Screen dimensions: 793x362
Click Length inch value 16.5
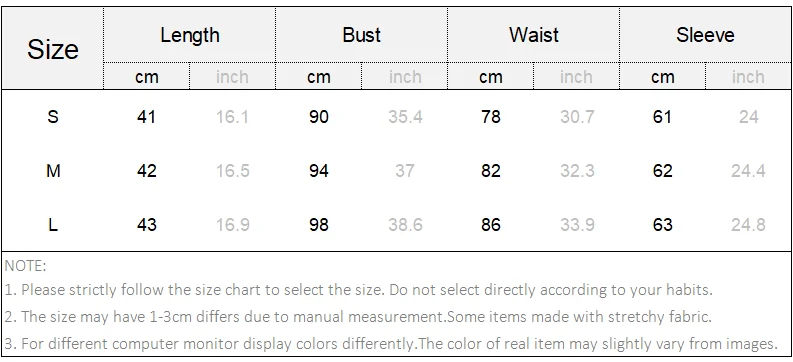tap(233, 171)
